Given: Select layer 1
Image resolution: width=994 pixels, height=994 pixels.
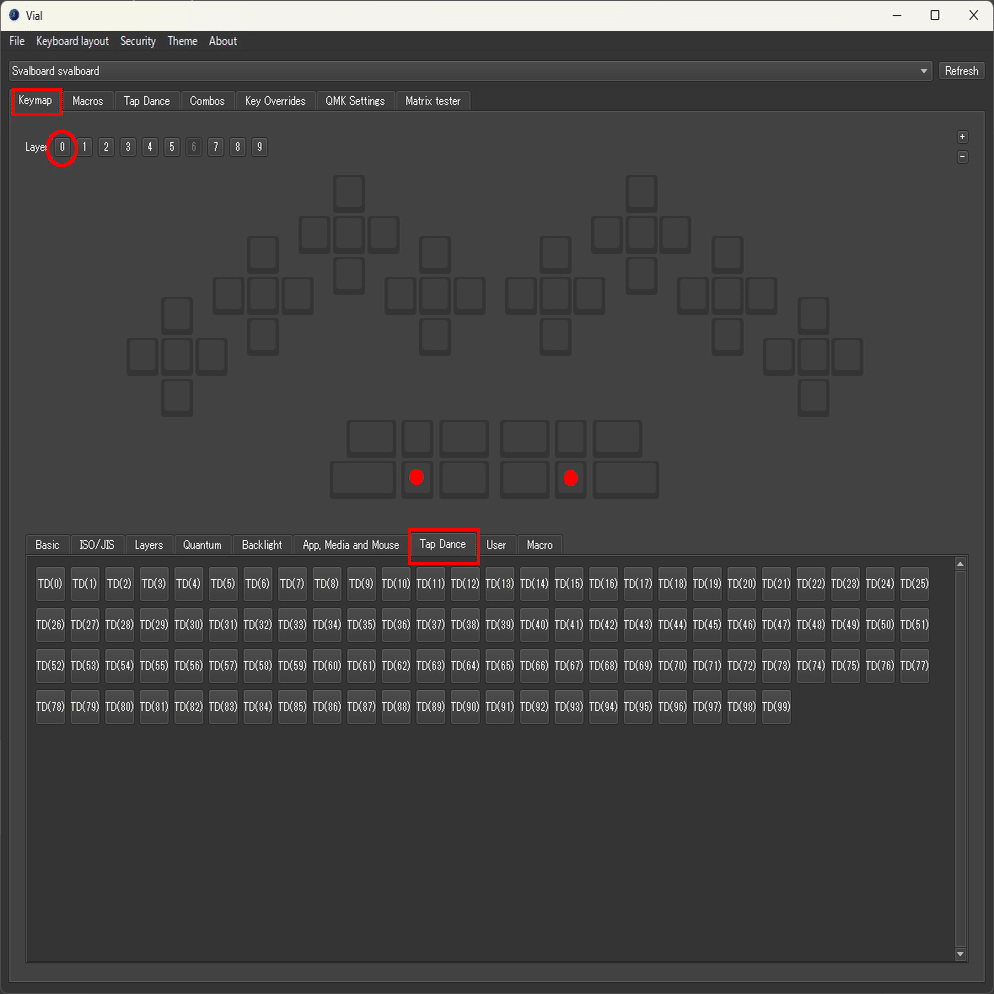Looking at the screenshot, I should pos(84,147).
